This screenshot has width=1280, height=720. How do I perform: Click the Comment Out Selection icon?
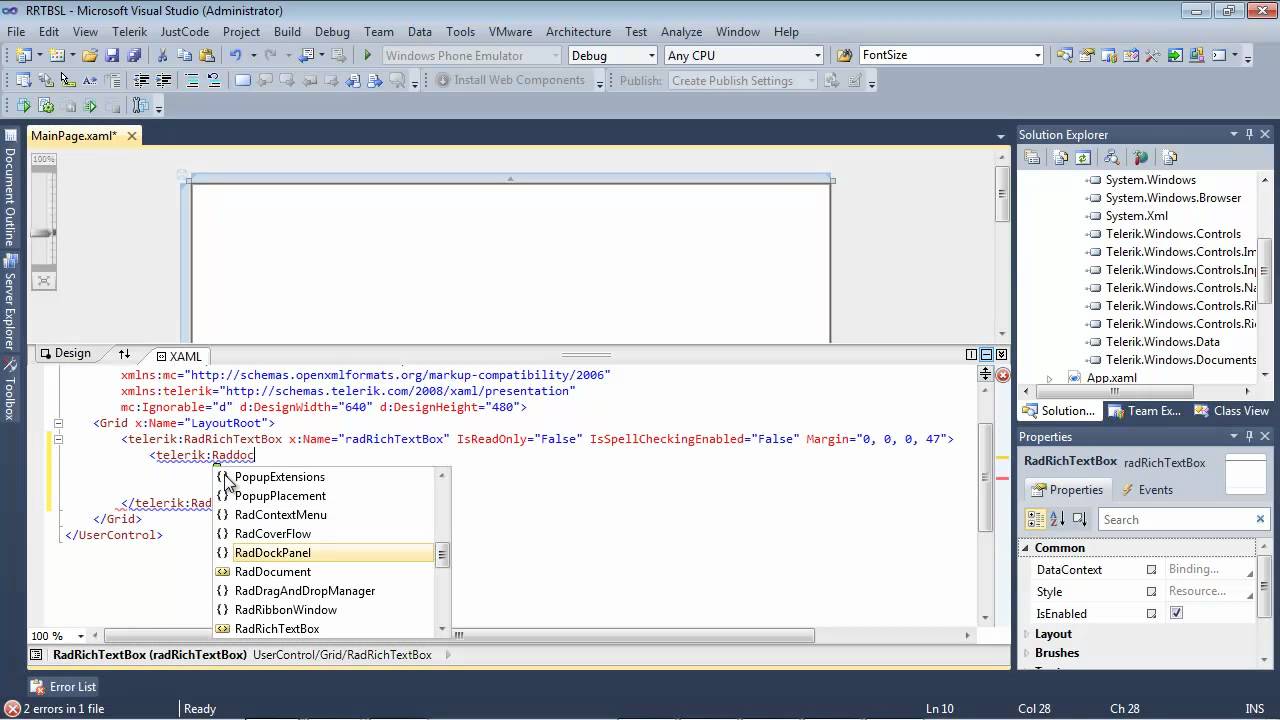pyautogui.click(x=191, y=80)
